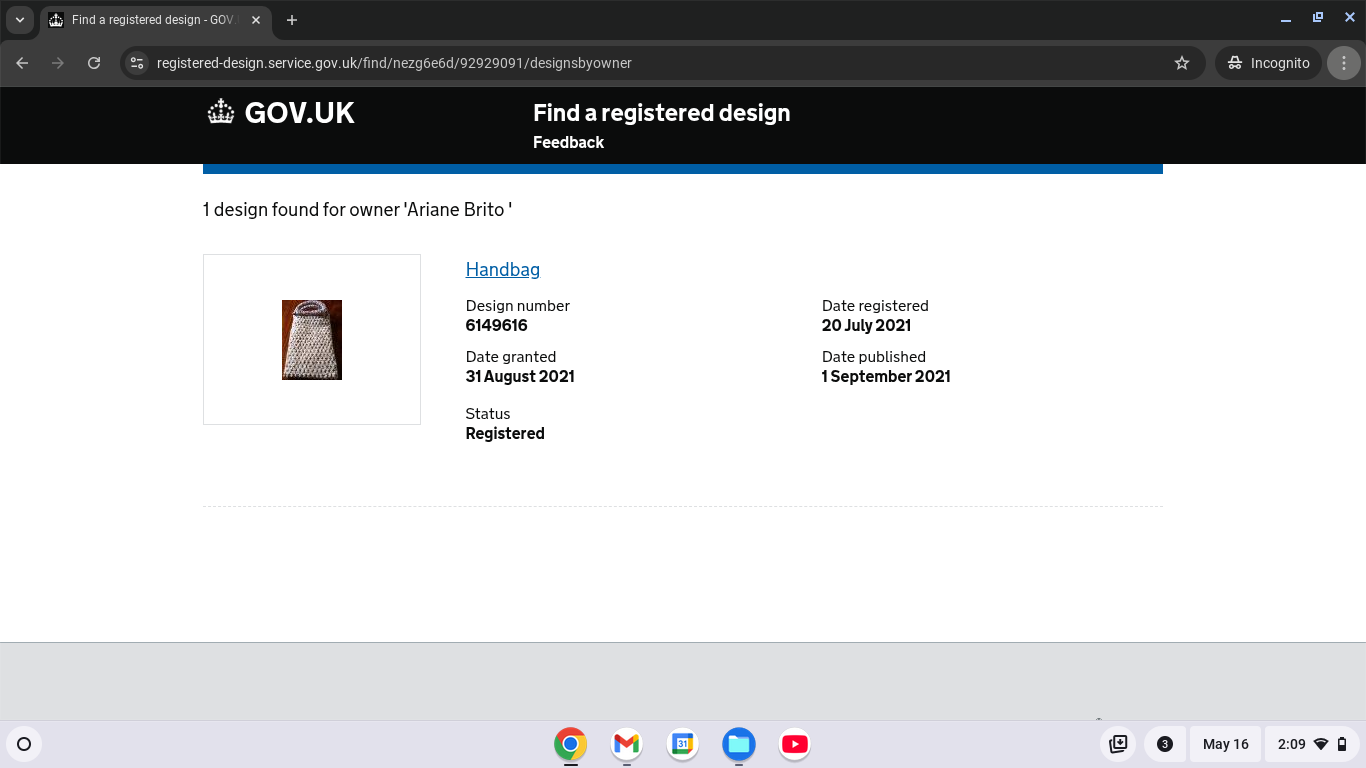Open the May 16 calendar date chip

click(x=1225, y=744)
